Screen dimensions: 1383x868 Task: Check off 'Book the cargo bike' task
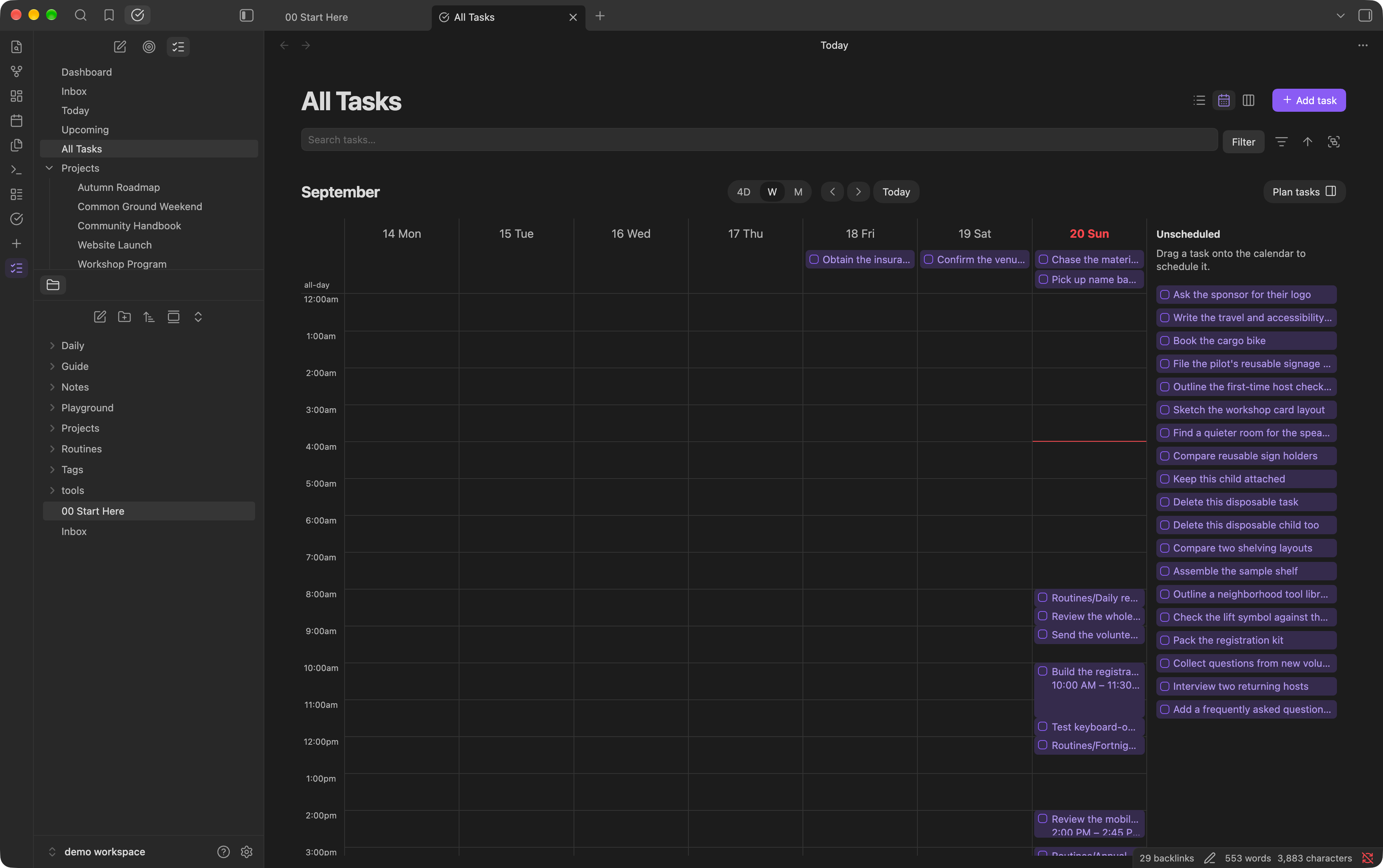1165,340
